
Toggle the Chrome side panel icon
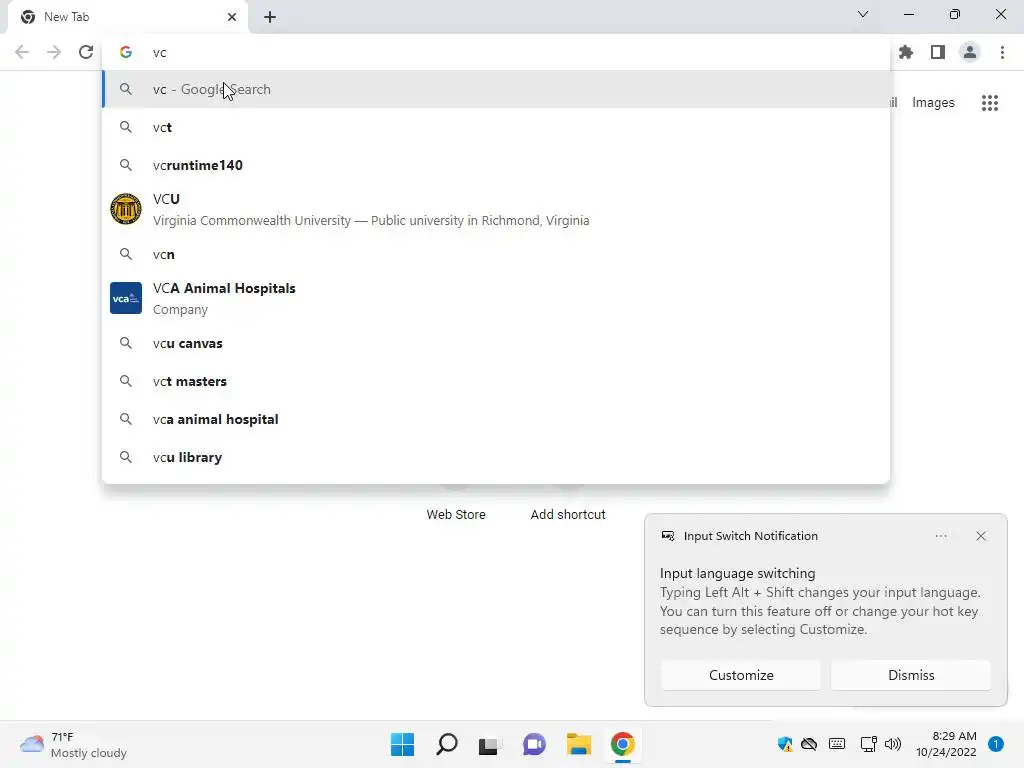click(x=938, y=52)
